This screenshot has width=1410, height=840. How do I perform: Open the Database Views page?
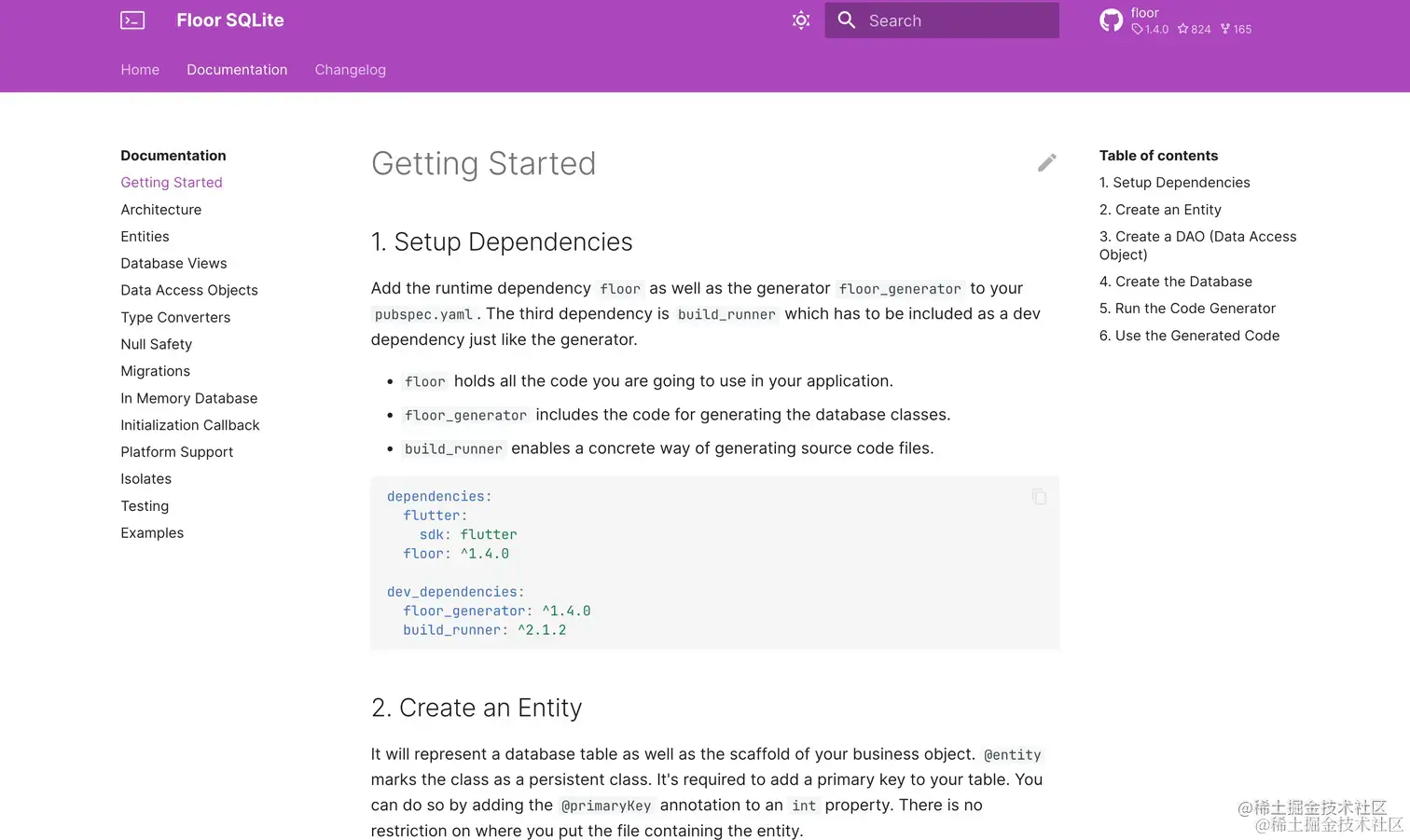tap(173, 264)
